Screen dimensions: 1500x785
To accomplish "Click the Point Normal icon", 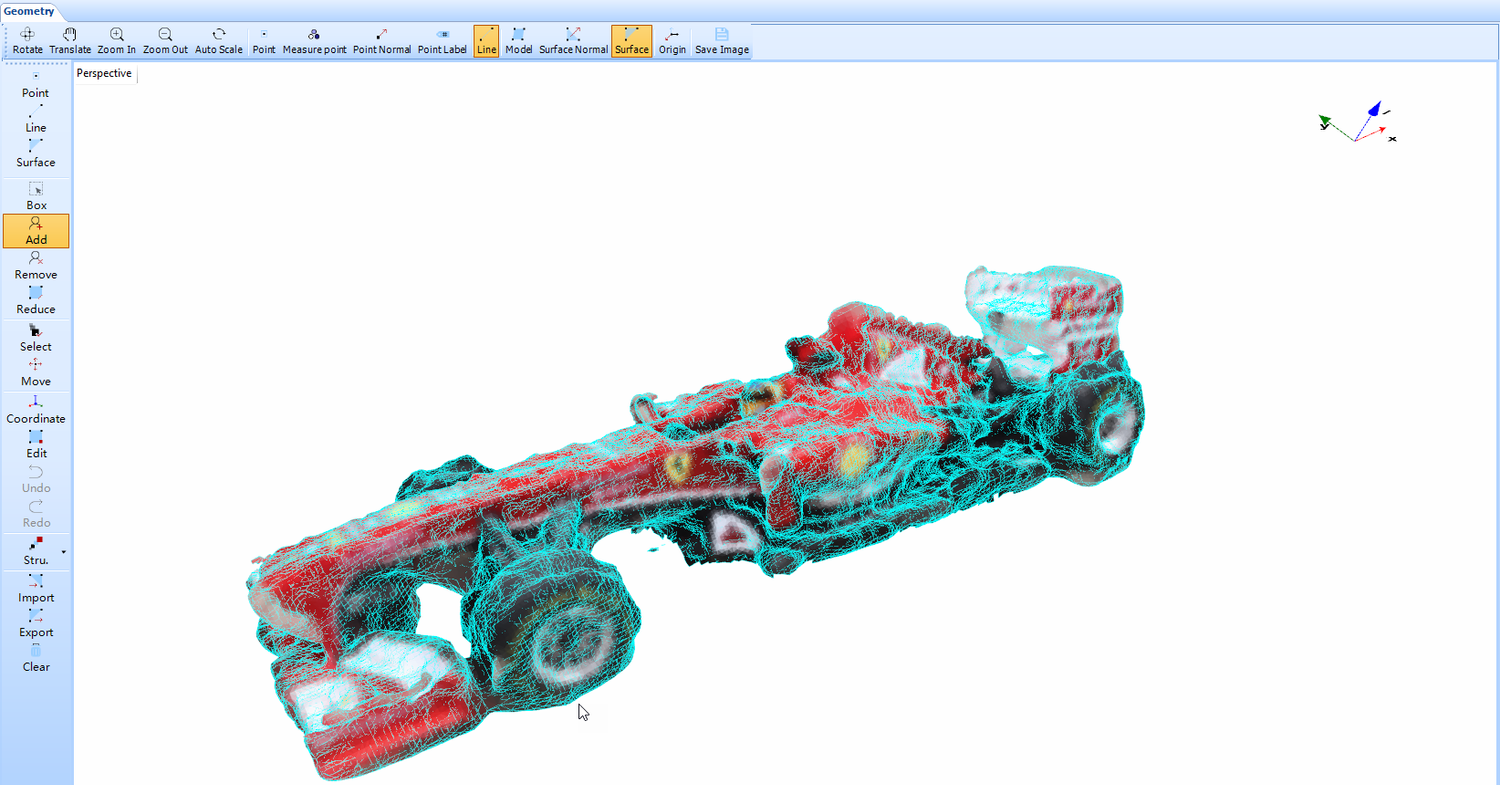I will pos(381,40).
